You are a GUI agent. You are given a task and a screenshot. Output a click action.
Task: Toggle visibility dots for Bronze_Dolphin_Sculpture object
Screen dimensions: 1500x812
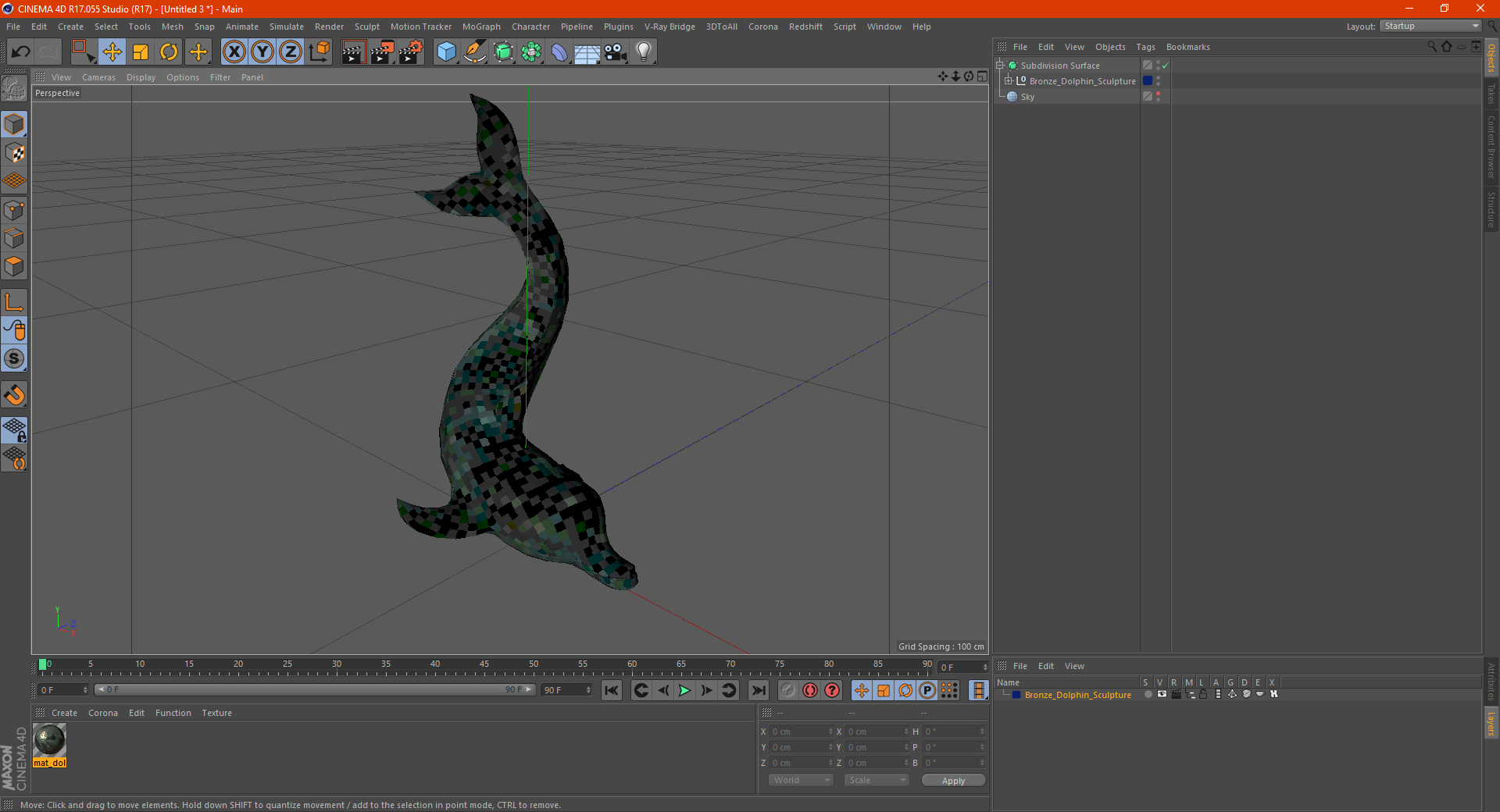[x=1158, y=81]
